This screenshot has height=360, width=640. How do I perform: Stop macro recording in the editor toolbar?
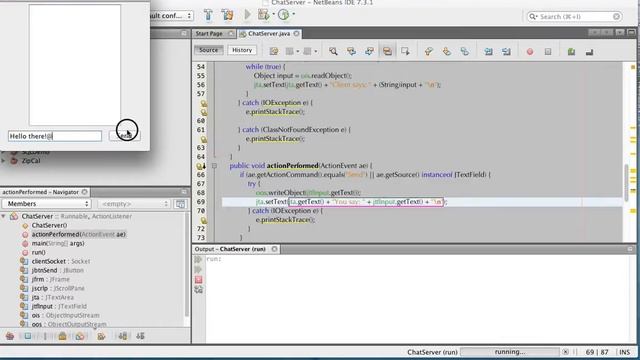(x=548, y=51)
